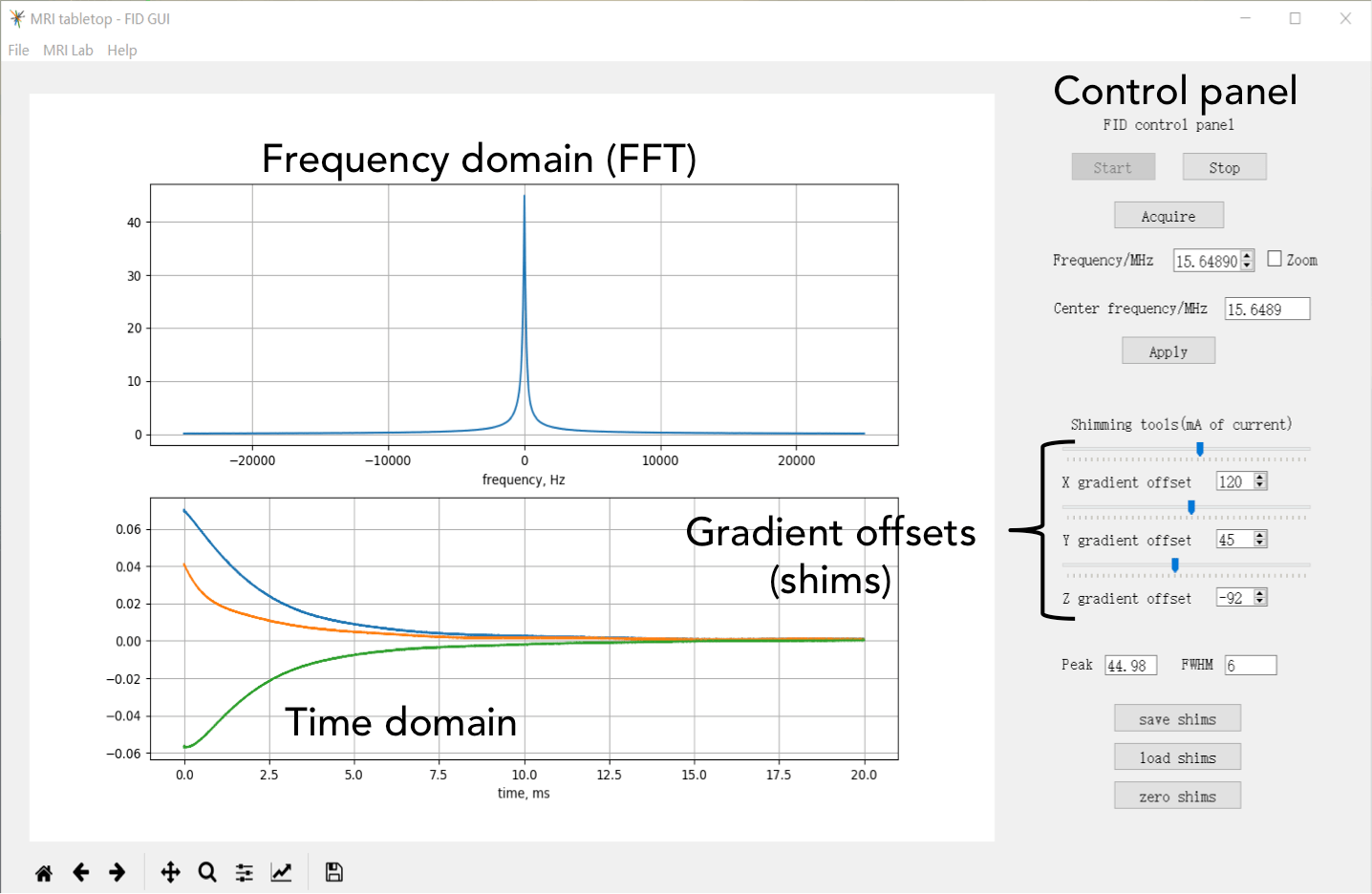The image size is (1372, 894).
Task: Open the axes customization icon
Action: [281, 872]
